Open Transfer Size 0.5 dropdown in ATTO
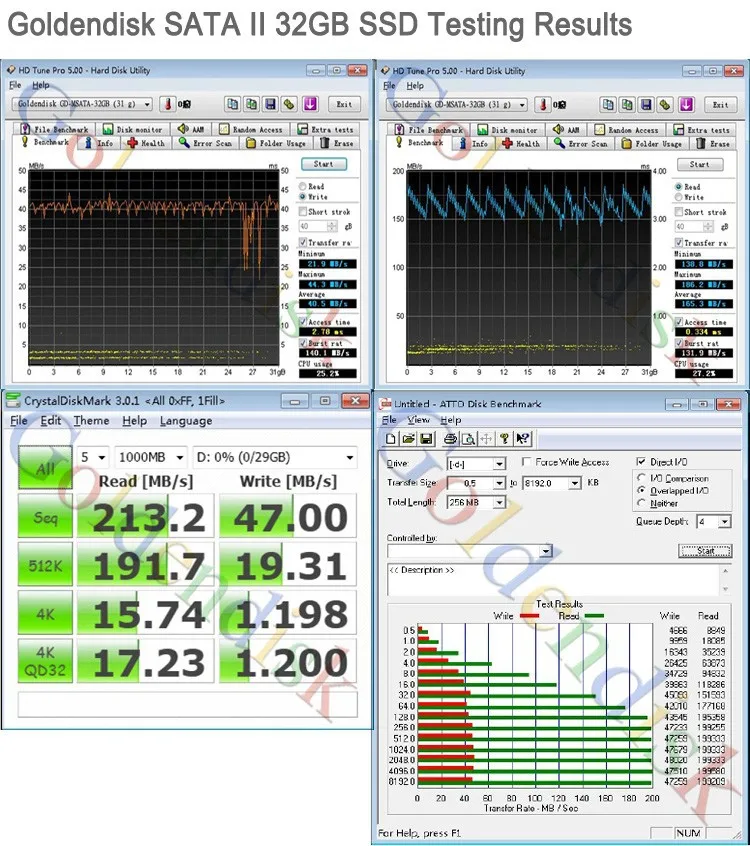The width and height of the screenshot is (750, 846). 499,483
